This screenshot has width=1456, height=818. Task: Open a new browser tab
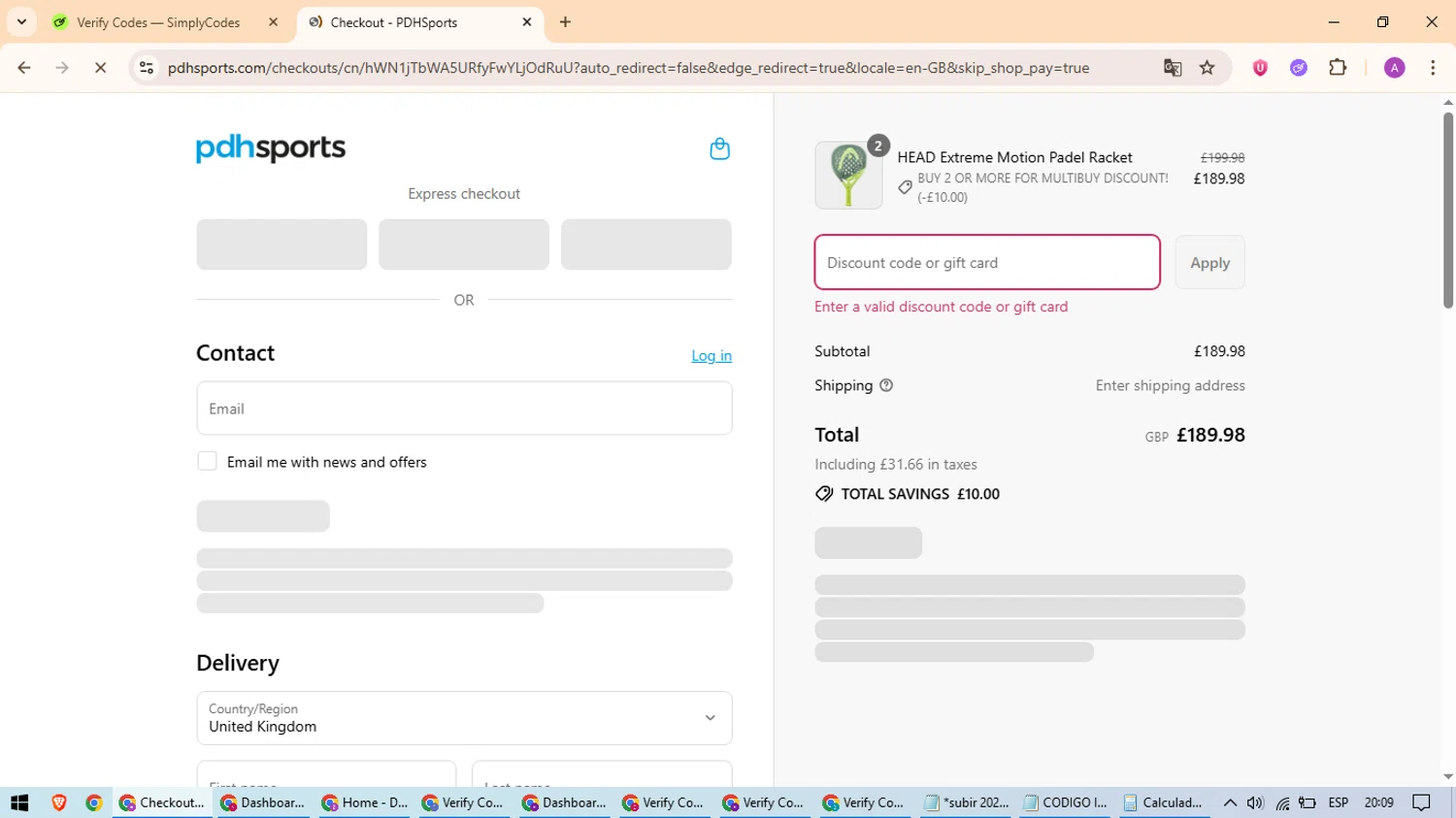coord(566,22)
